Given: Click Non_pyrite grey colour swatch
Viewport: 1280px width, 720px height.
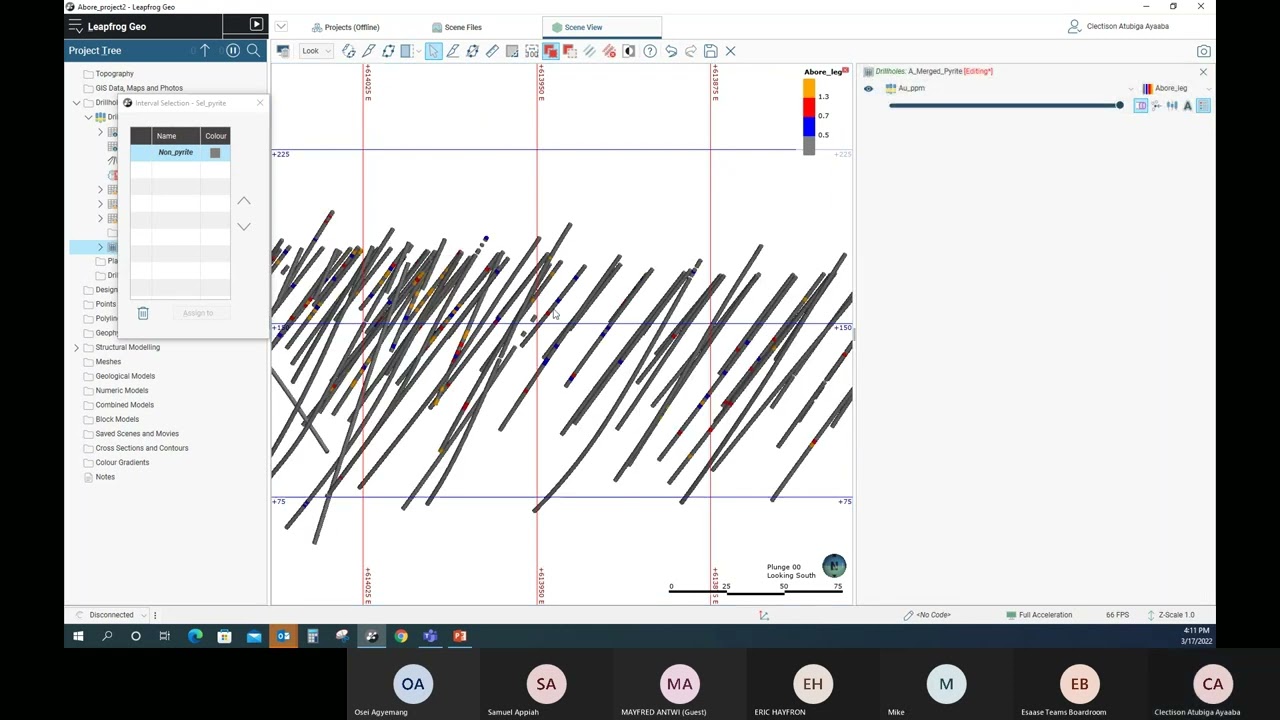Looking at the screenshot, I should coord(215,152).
